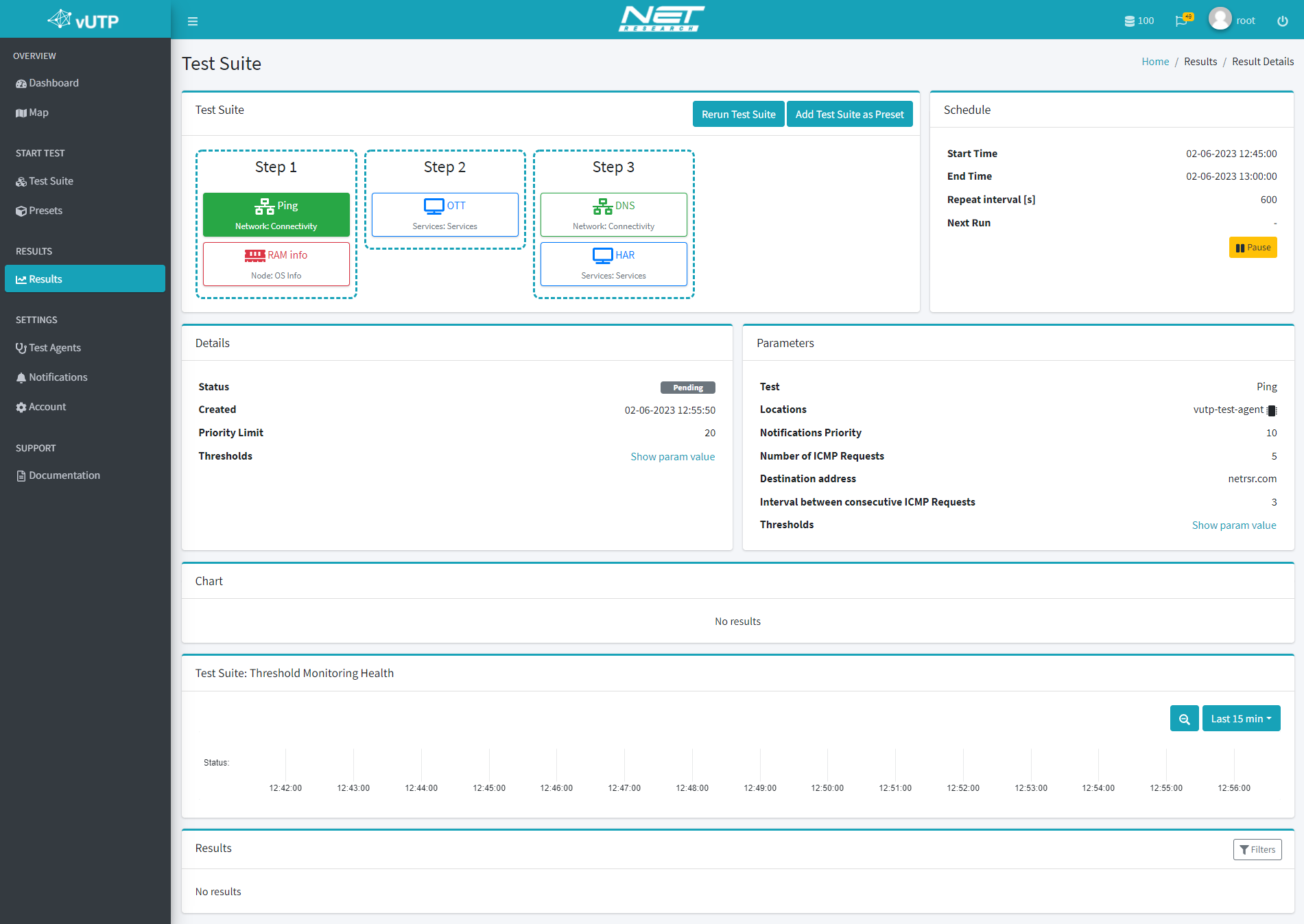Click the 12:50:00 tick on health timeline
This screenshot has height=924, width=1304.
827,788
